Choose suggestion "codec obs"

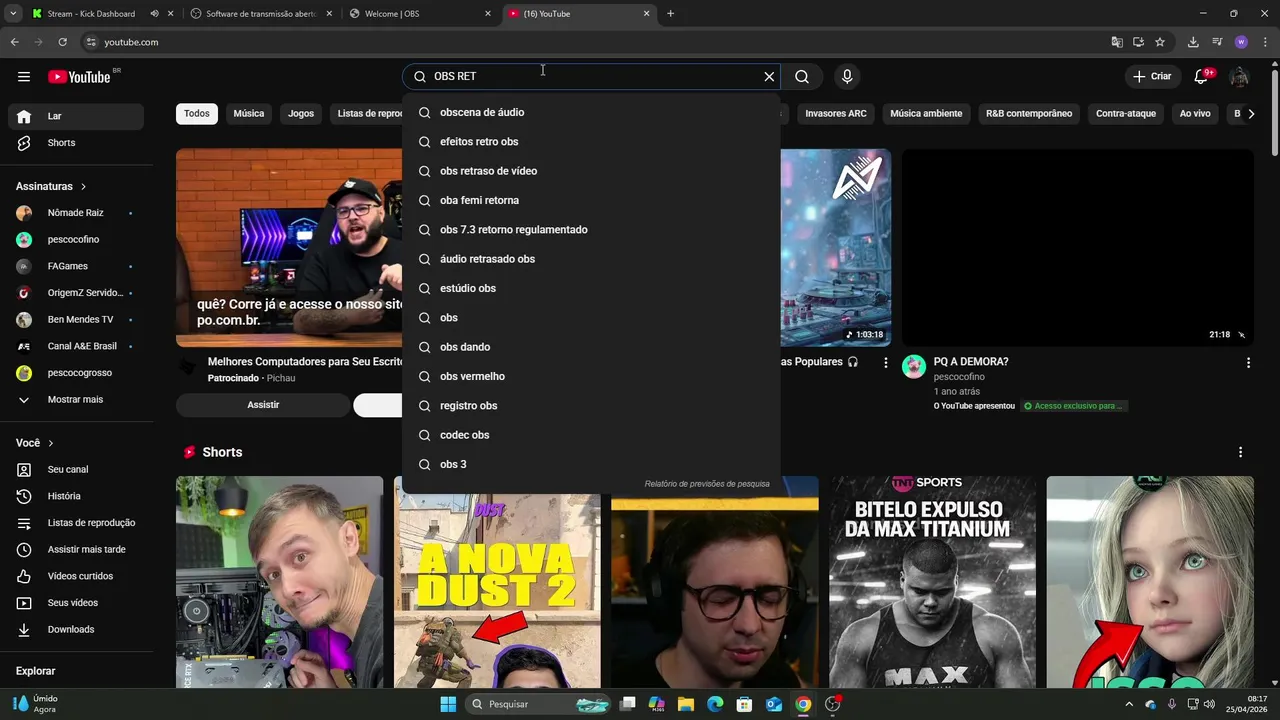pyautogui.click(x=591, y=435)
